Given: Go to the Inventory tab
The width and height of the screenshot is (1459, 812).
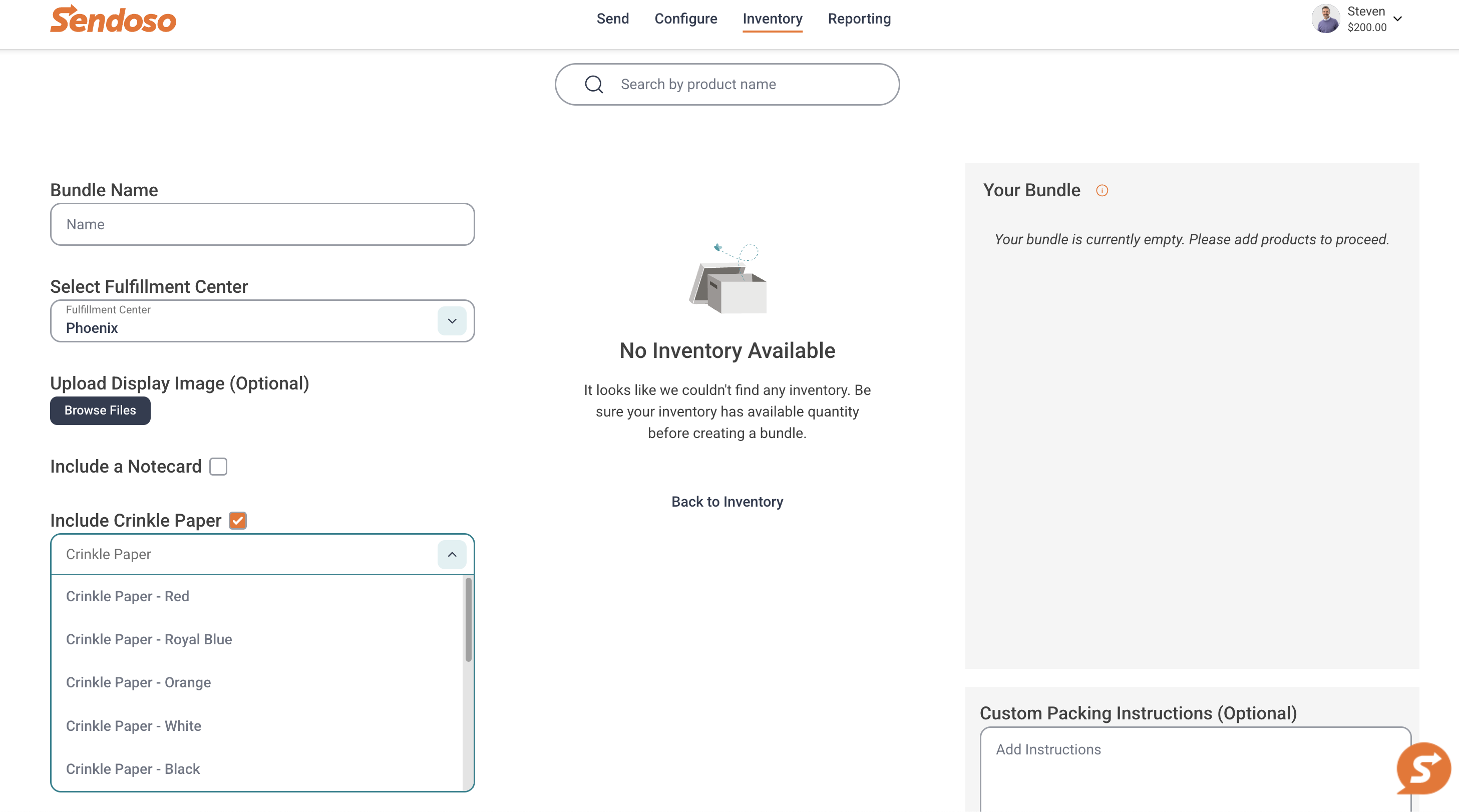Looking at the screenshot, I should click(x=773, y=19).
